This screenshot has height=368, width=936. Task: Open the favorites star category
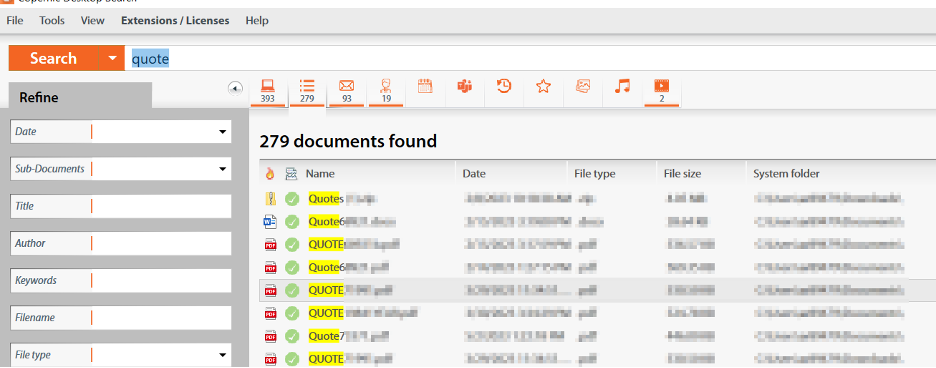tap(543, 87)
